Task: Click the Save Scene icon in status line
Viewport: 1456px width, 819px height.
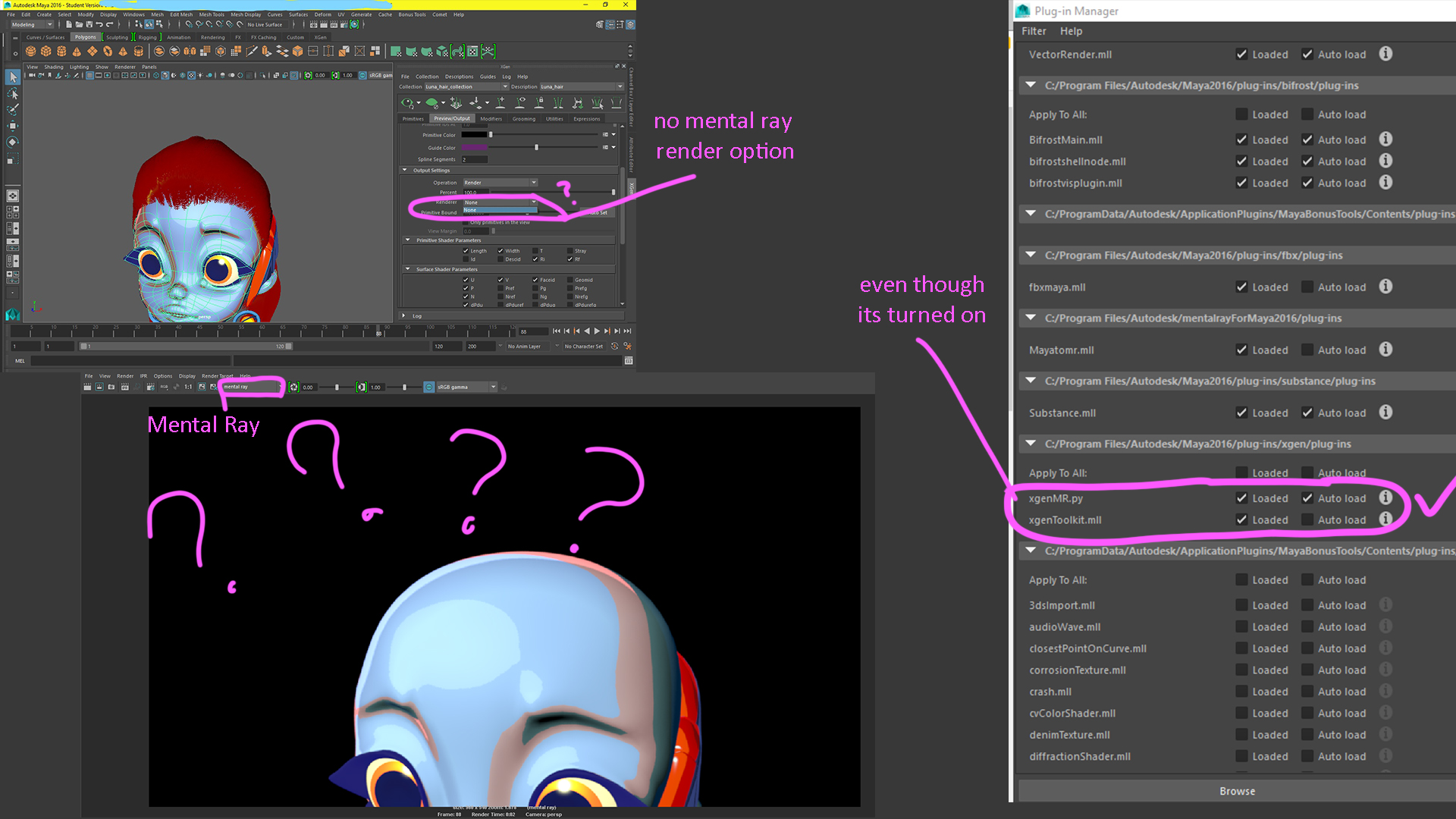Action: (89, 24)
